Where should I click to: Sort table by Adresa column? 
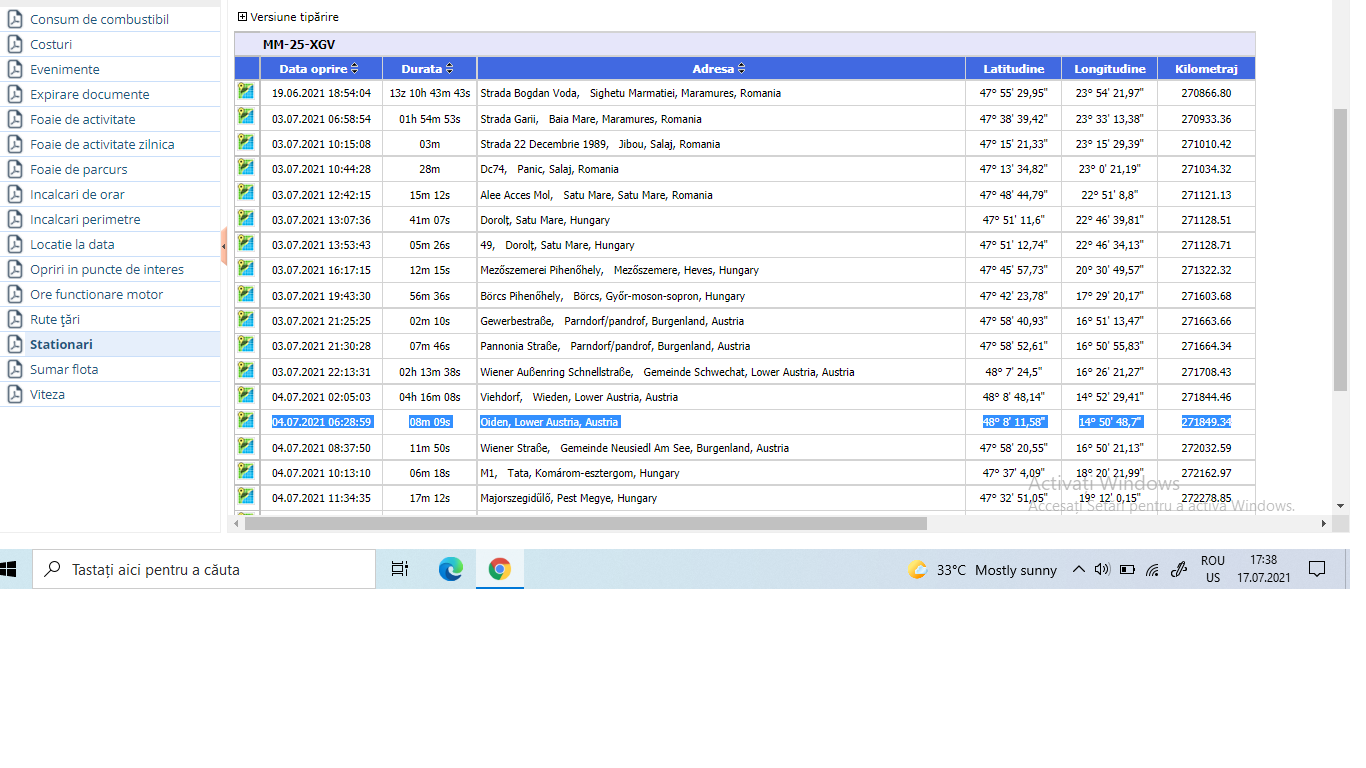pos(741,69)
